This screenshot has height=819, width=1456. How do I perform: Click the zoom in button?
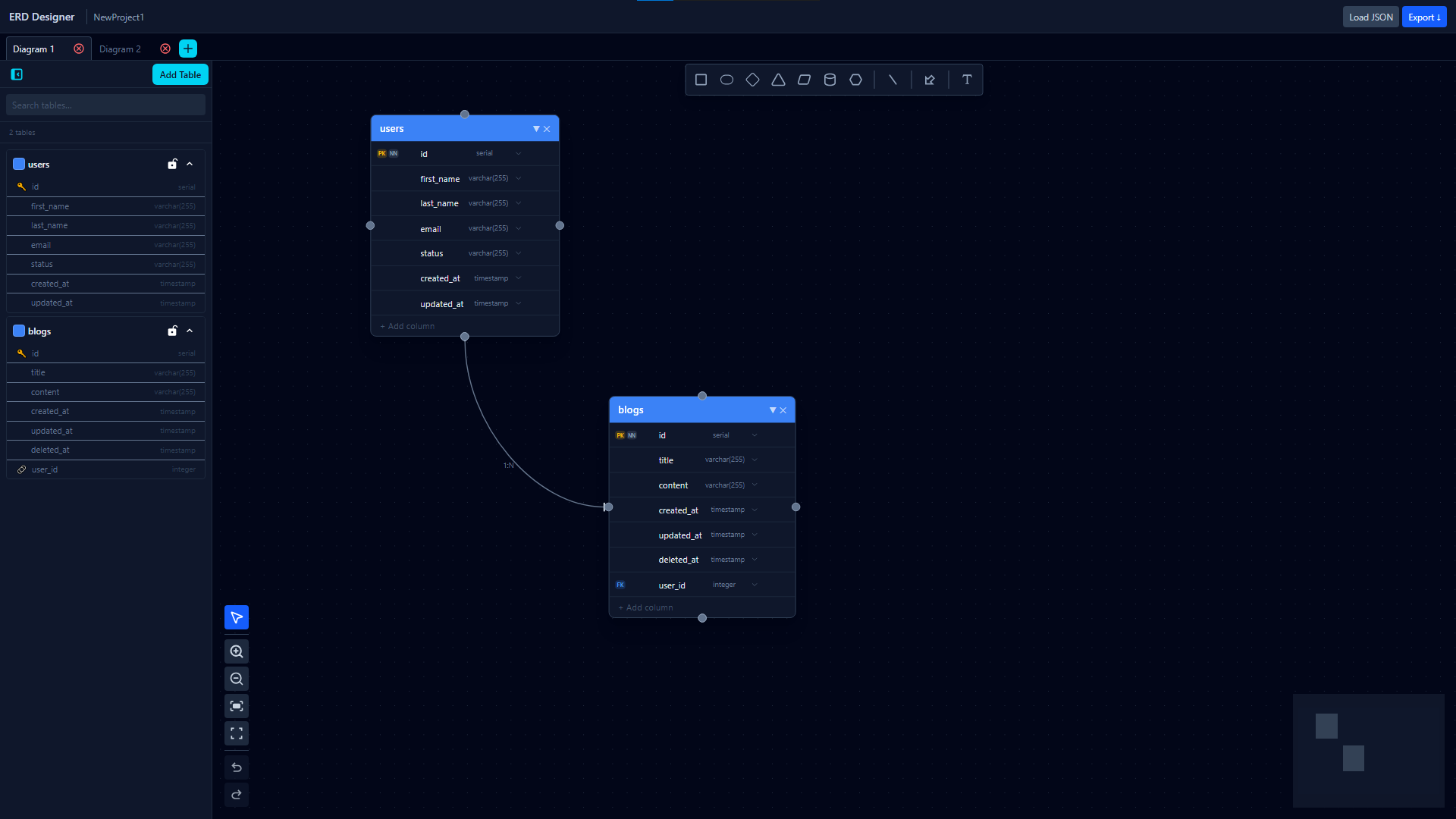tap(237, 651)
